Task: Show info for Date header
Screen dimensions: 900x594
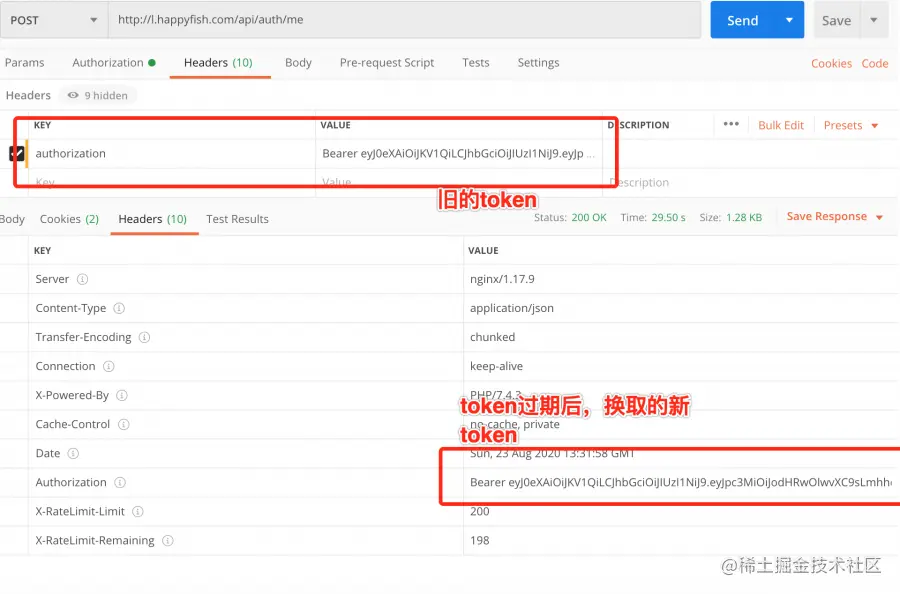Action: (x=73, y=453)
